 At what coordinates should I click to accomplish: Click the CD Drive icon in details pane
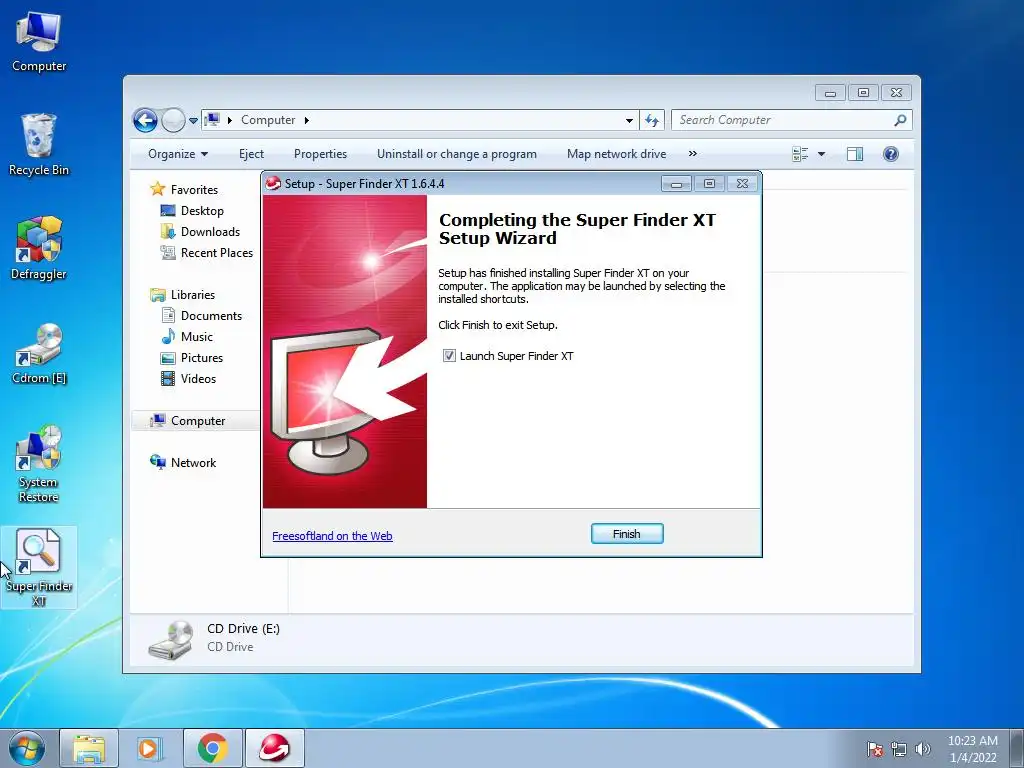170,639
